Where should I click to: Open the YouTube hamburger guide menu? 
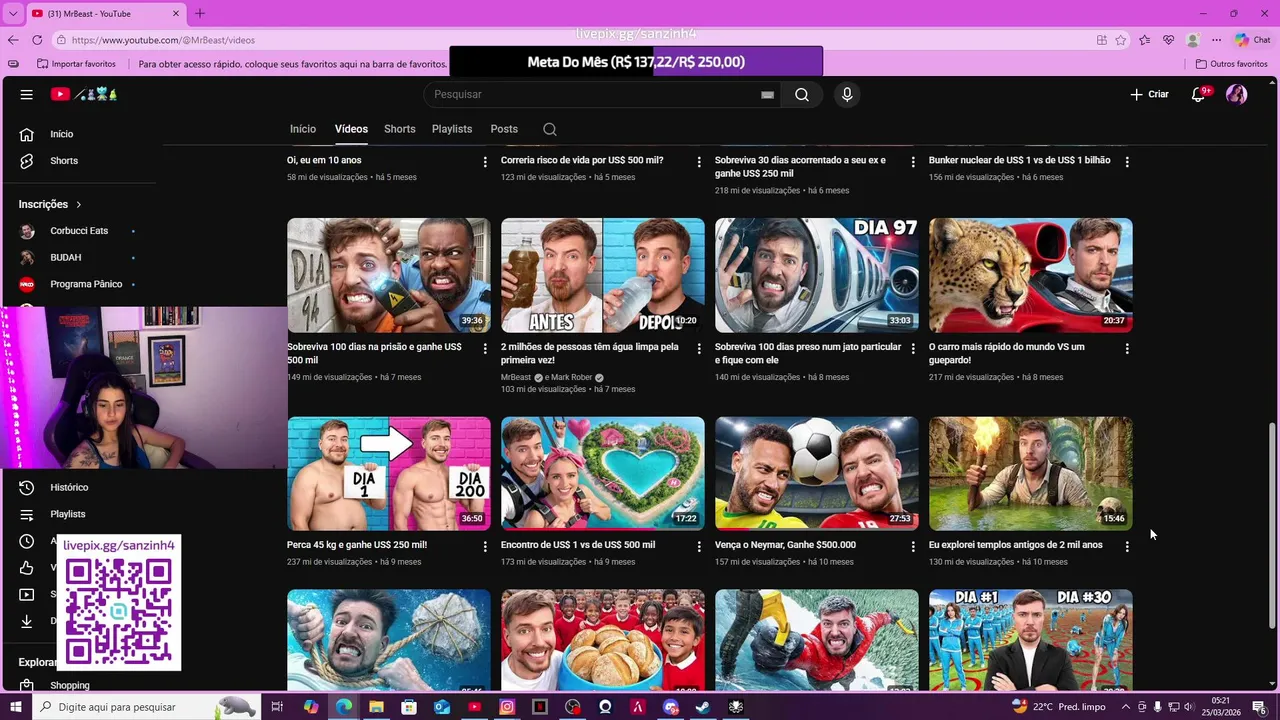pos(27,94)
